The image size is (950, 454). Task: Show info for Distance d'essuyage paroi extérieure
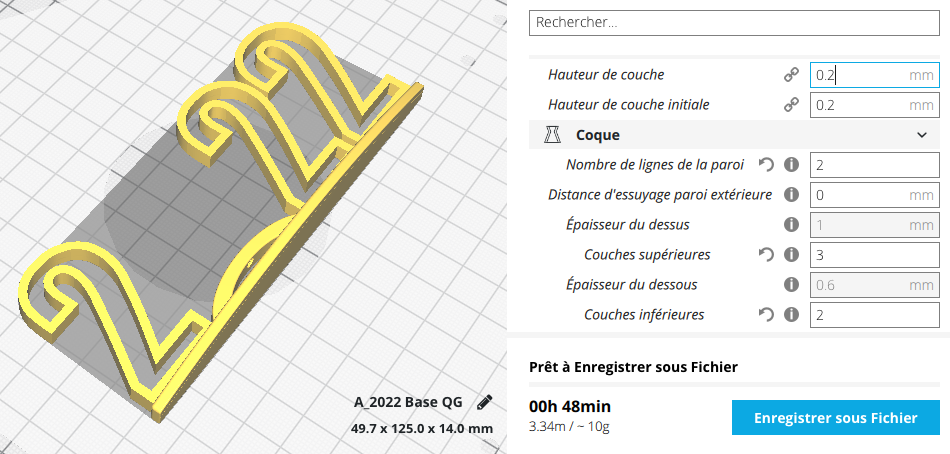pos(791,195)
